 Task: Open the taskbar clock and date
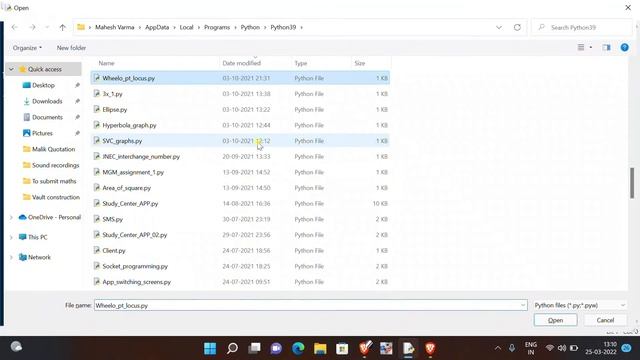coord(600,348)
